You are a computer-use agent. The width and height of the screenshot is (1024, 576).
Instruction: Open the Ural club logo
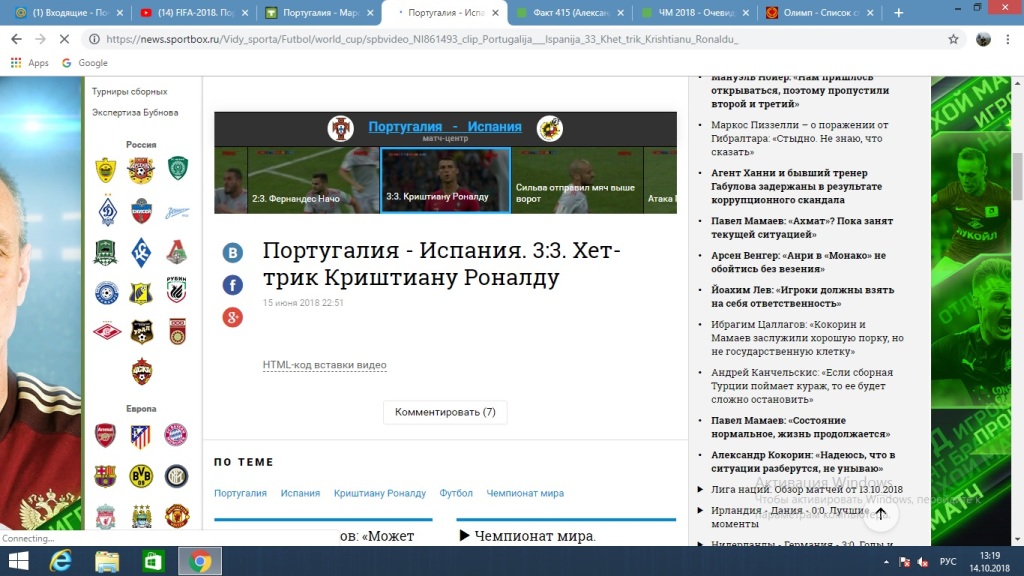(142, 332)
